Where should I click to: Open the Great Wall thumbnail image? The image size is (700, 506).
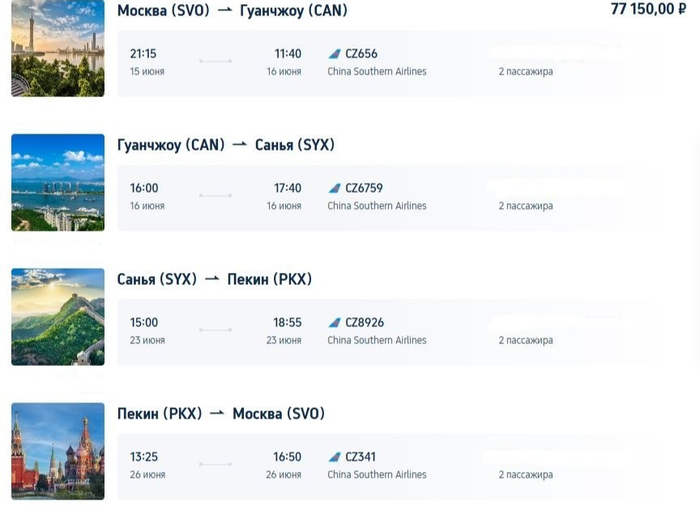coord(57,317)
